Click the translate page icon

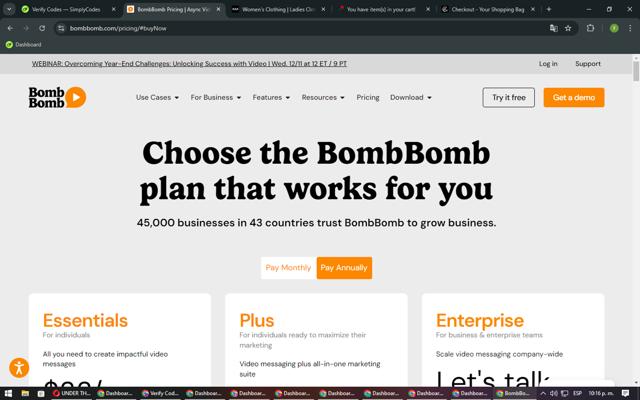click(553, 28)
